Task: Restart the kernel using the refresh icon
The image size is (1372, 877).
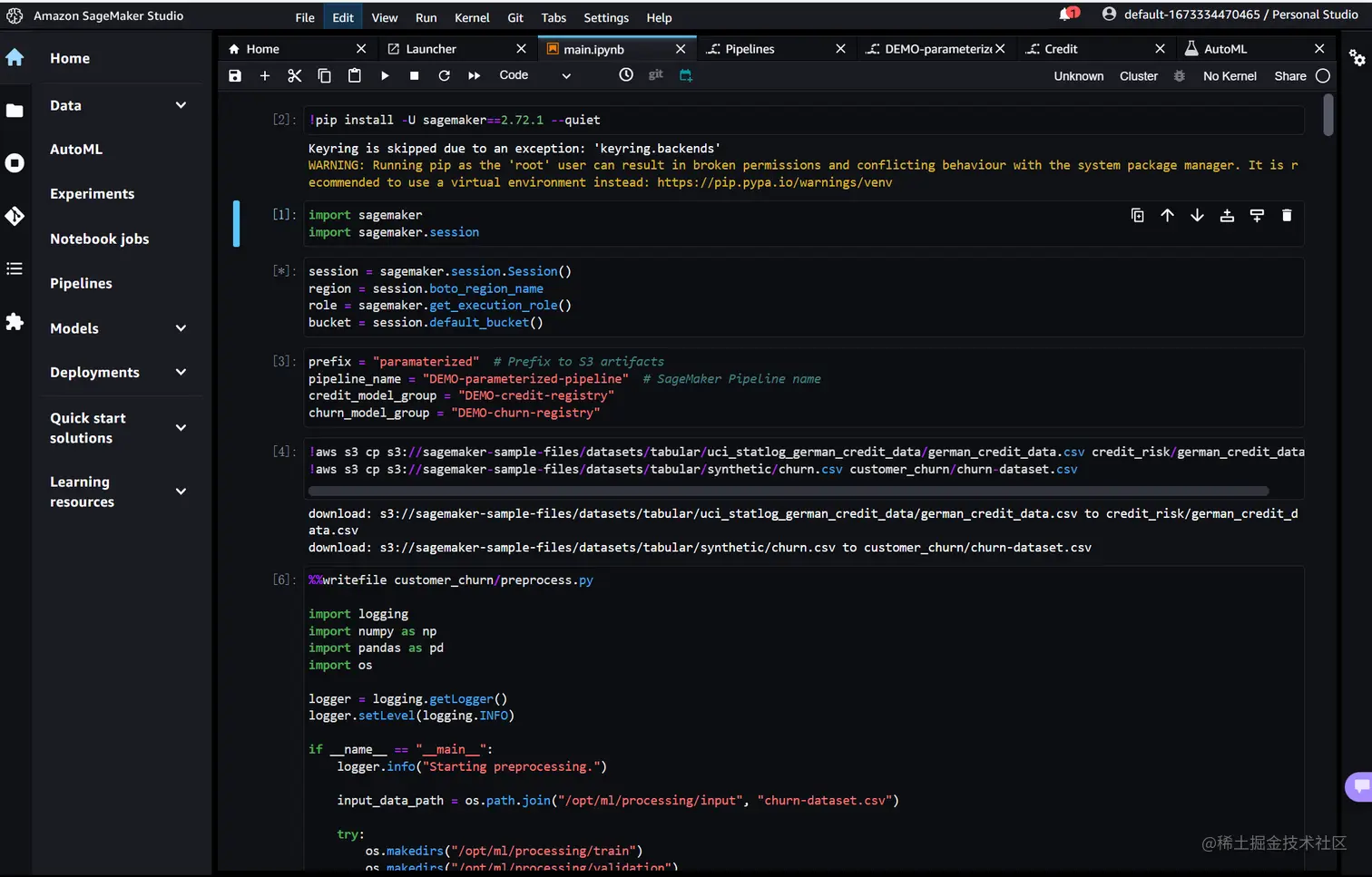Action: (x=444, y=76)
